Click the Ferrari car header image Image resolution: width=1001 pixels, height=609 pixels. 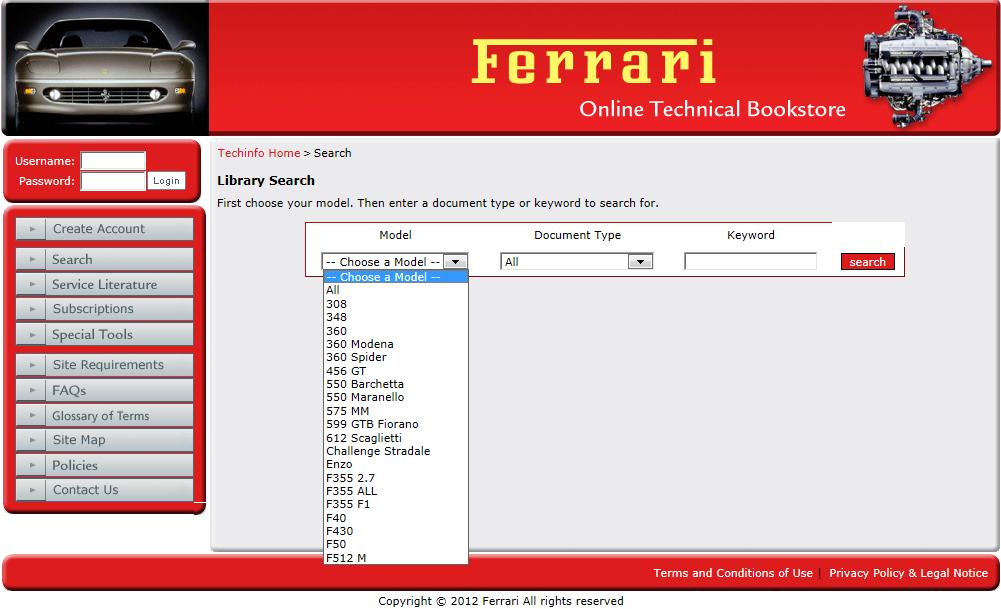pyautogui.click(x=105, y=68)
